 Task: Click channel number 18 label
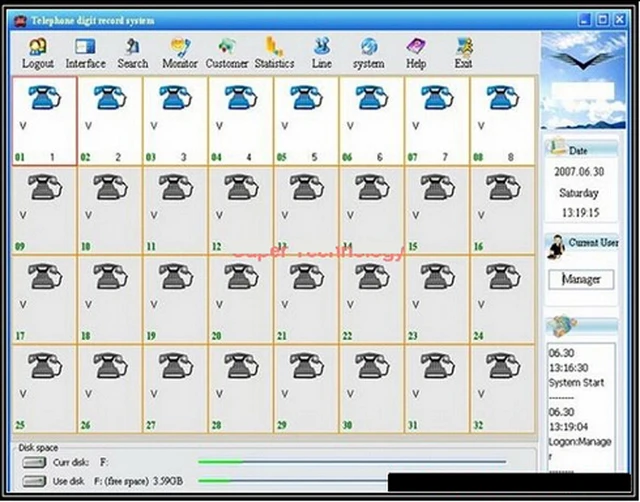pyautogui.click(x=85, y=336)
